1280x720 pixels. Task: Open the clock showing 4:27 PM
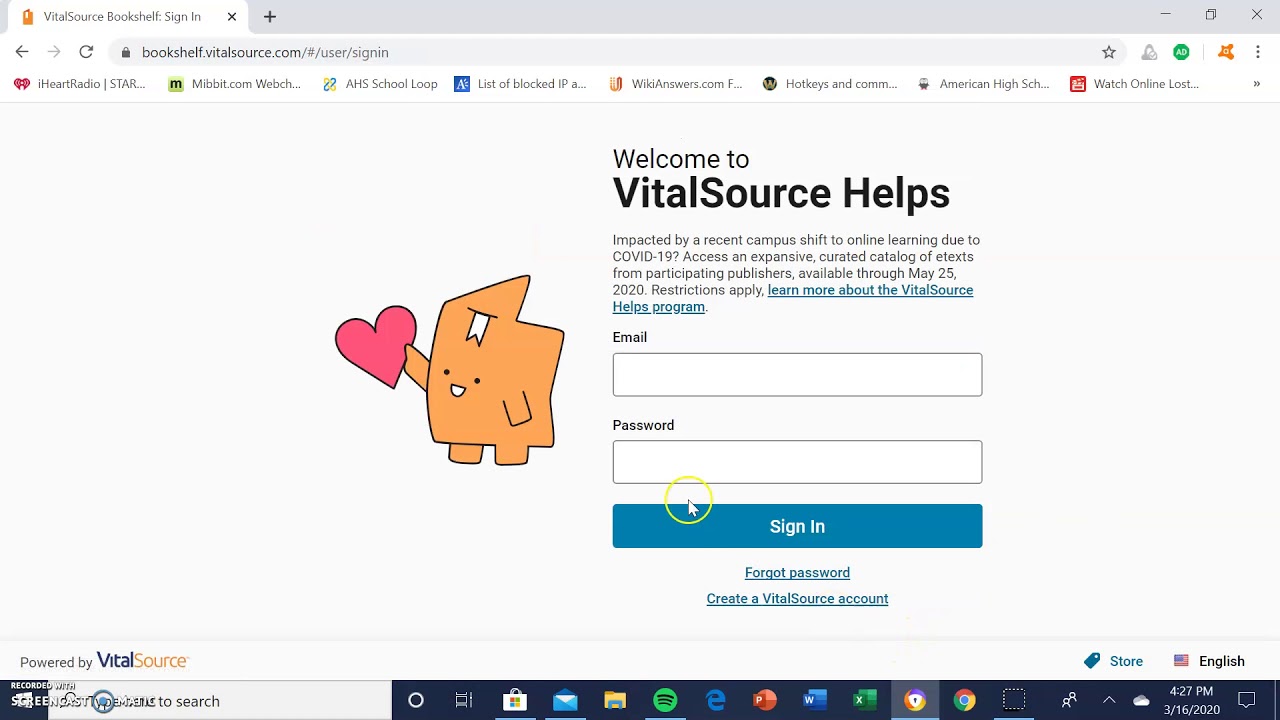1191,701
